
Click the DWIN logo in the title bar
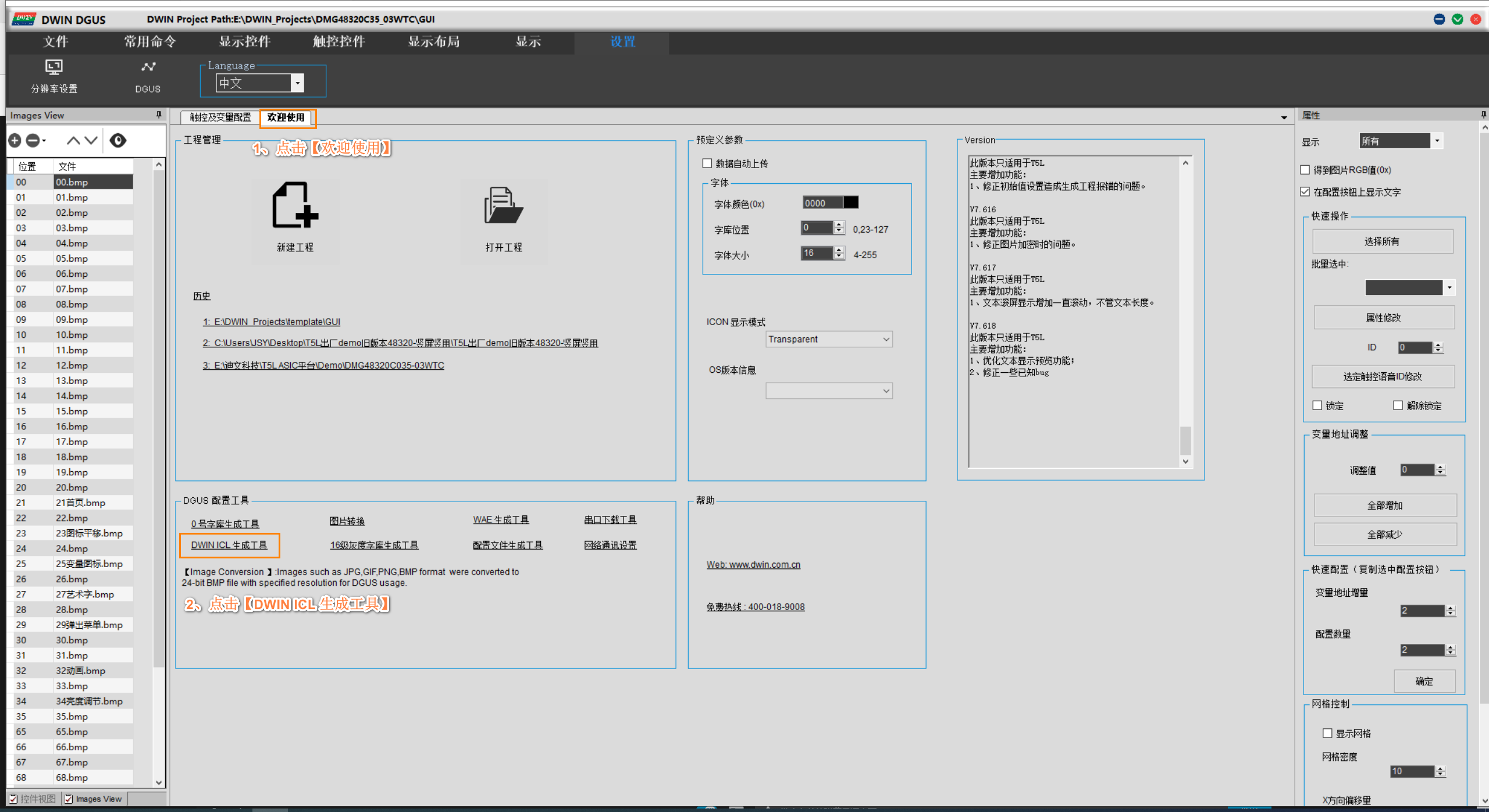pyautogui.click(x=24, y=19)
